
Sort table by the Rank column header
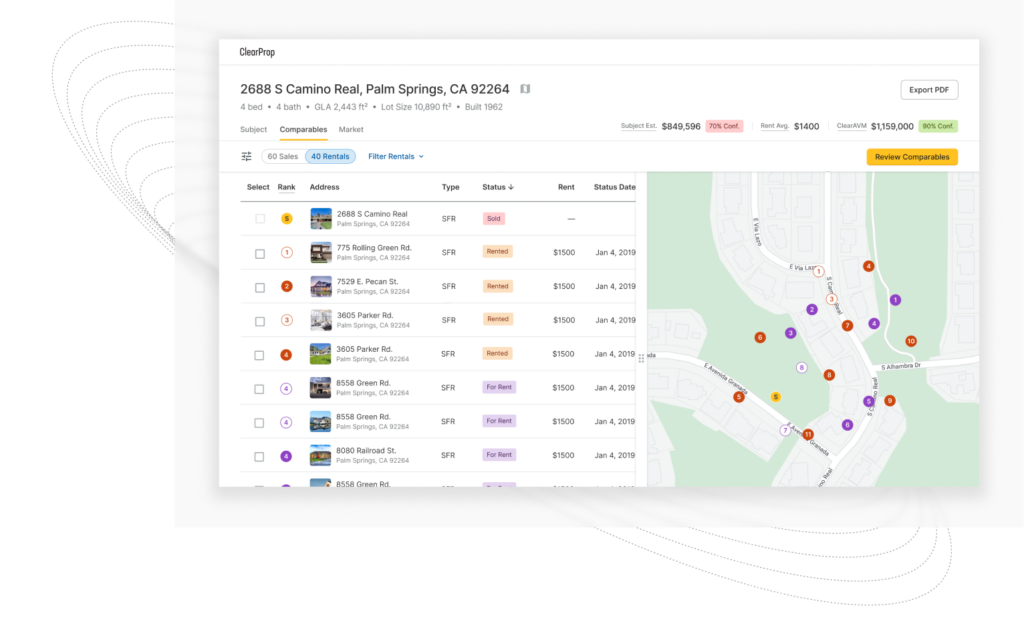coord(286,187)
